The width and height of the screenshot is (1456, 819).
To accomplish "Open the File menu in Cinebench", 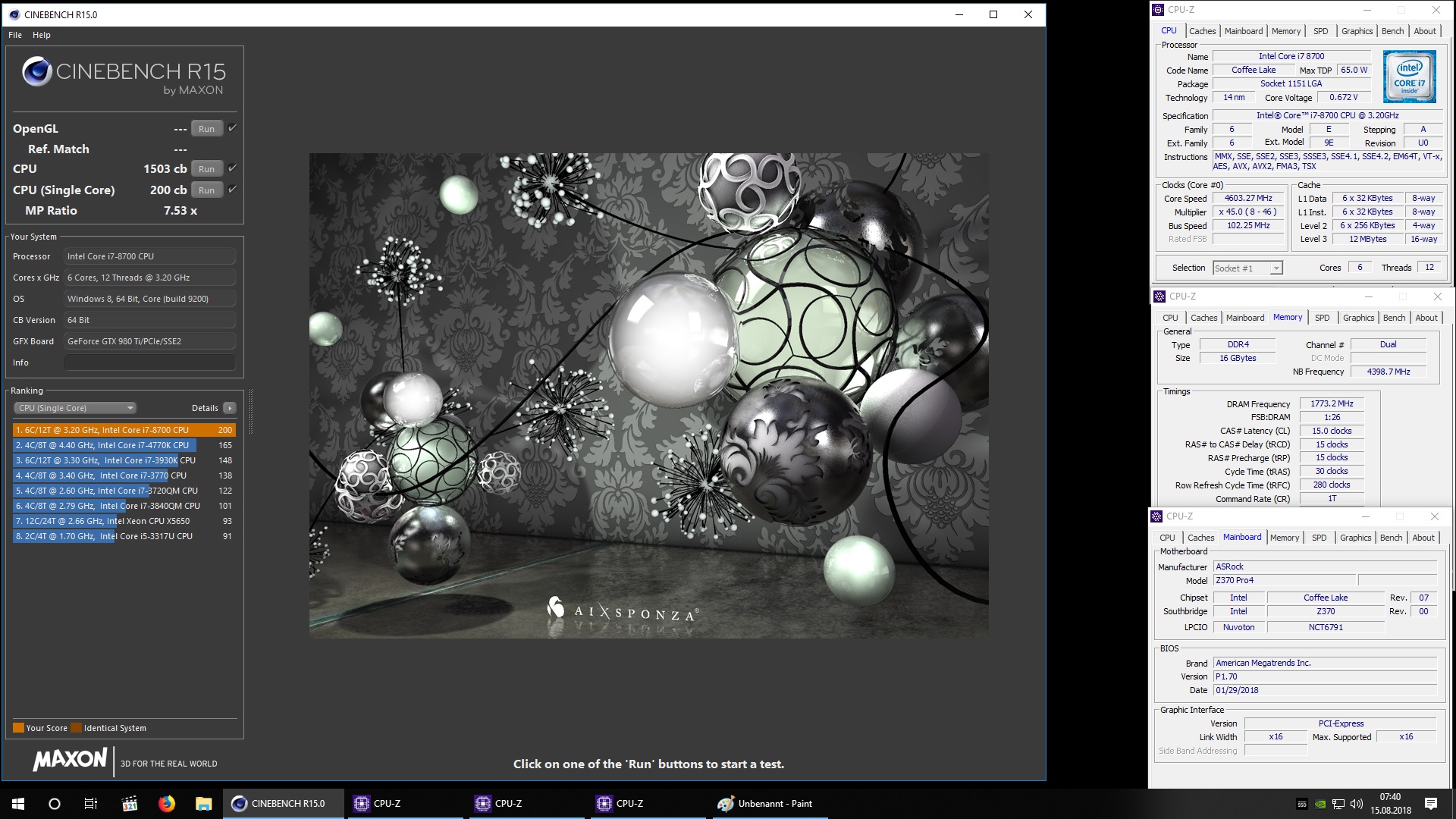I will pyautogui.click(x=15, y=35).
